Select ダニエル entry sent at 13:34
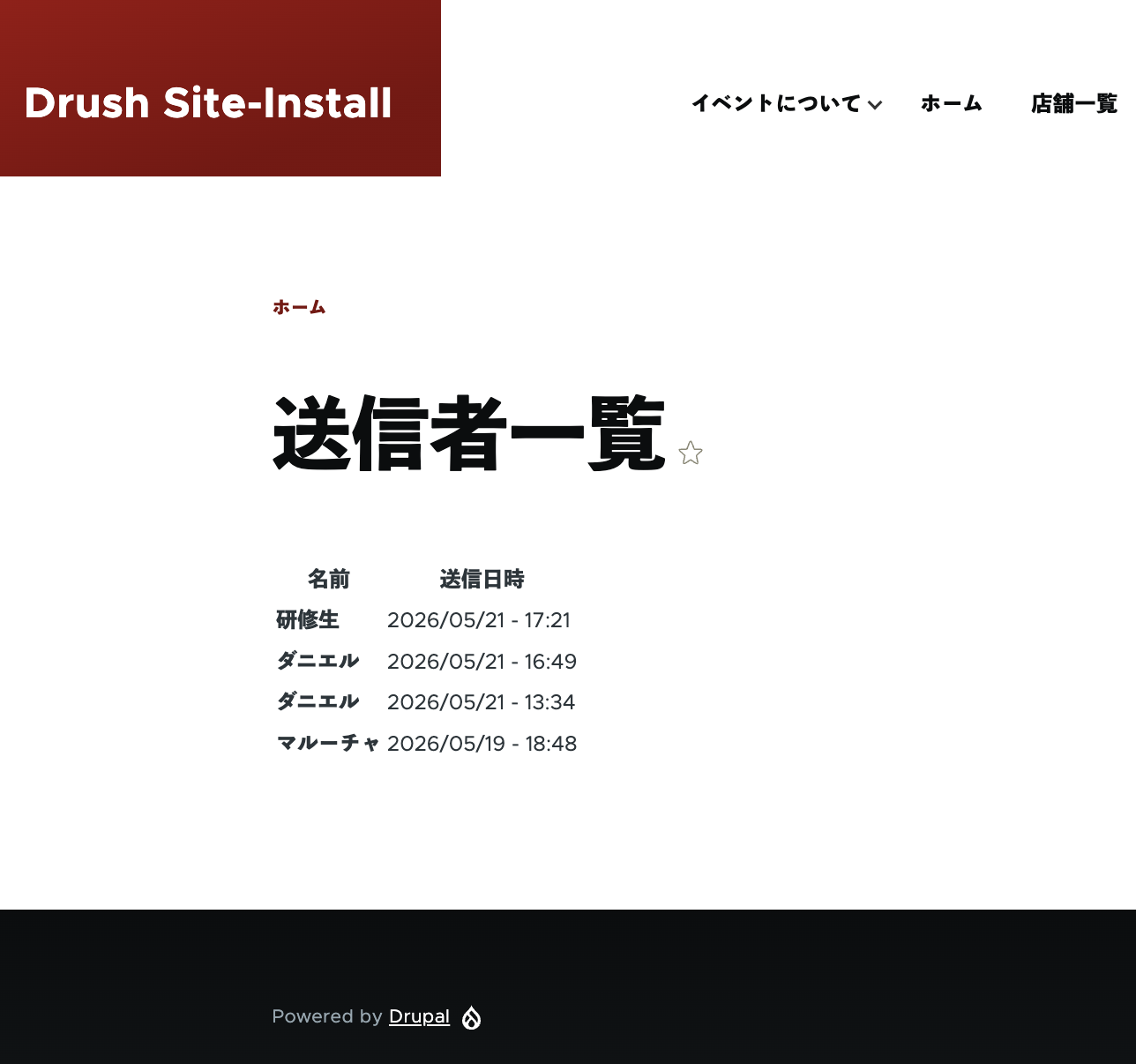Screen dimensions: 1136x1064 pos(318,701)
